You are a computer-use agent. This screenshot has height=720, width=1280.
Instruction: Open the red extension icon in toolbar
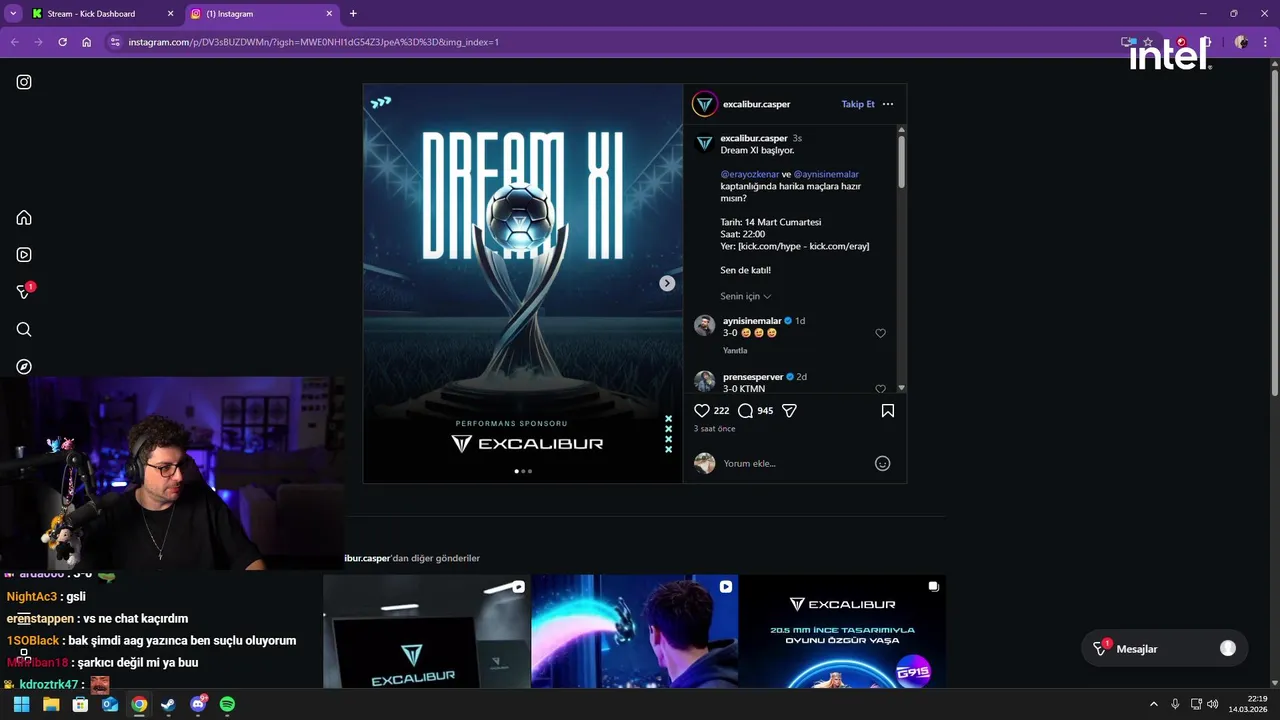[1181, 42]
